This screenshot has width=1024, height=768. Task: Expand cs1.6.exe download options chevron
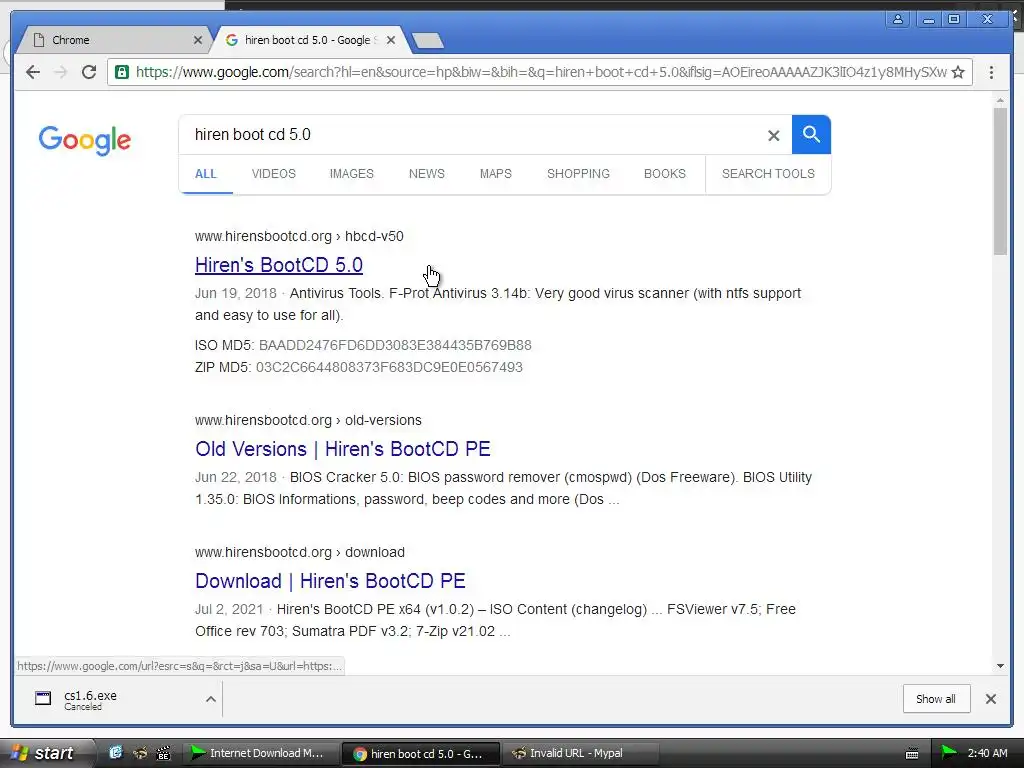pos(210,699)
